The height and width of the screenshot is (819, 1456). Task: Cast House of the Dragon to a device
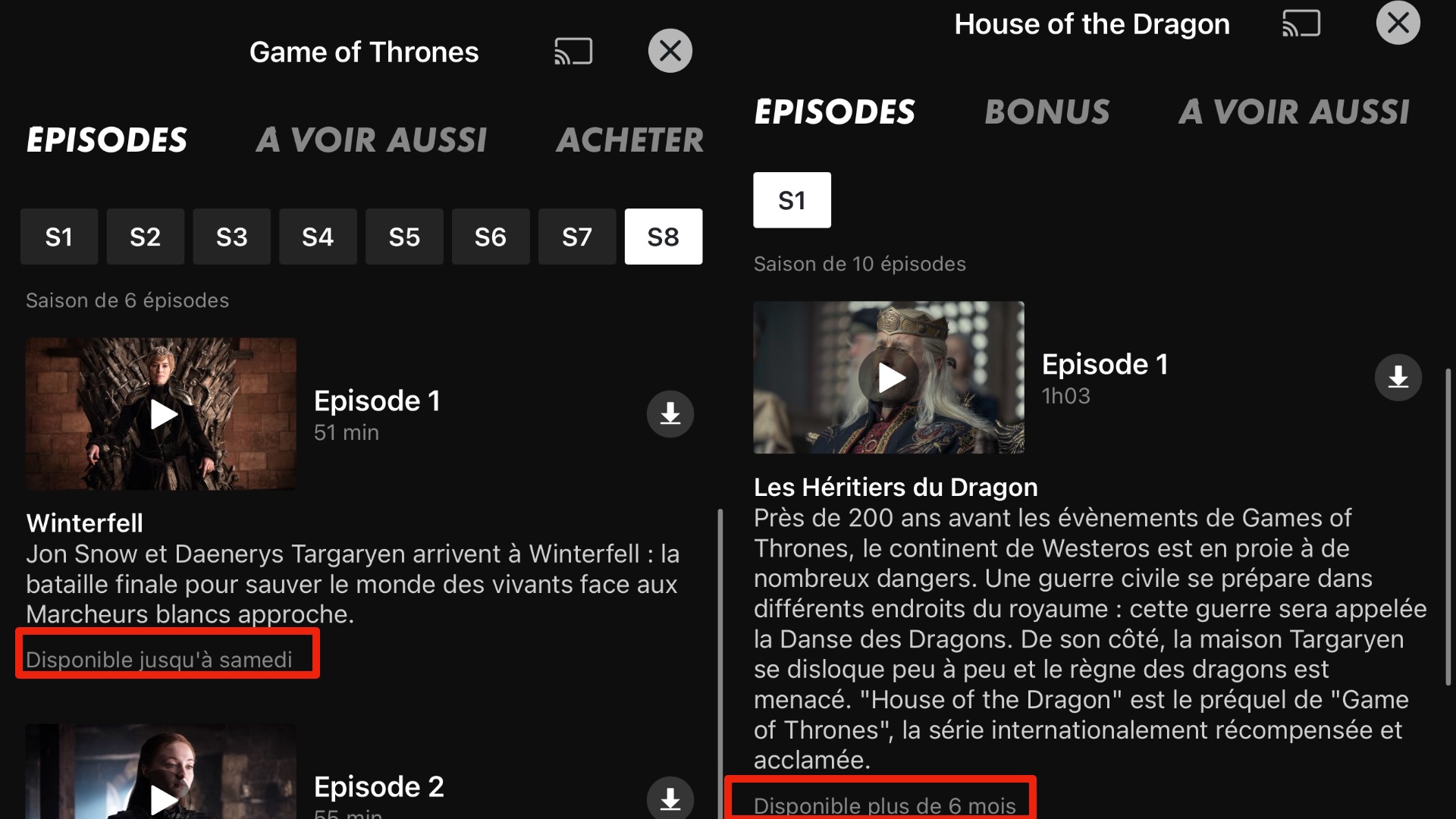tap(1301, 24)
